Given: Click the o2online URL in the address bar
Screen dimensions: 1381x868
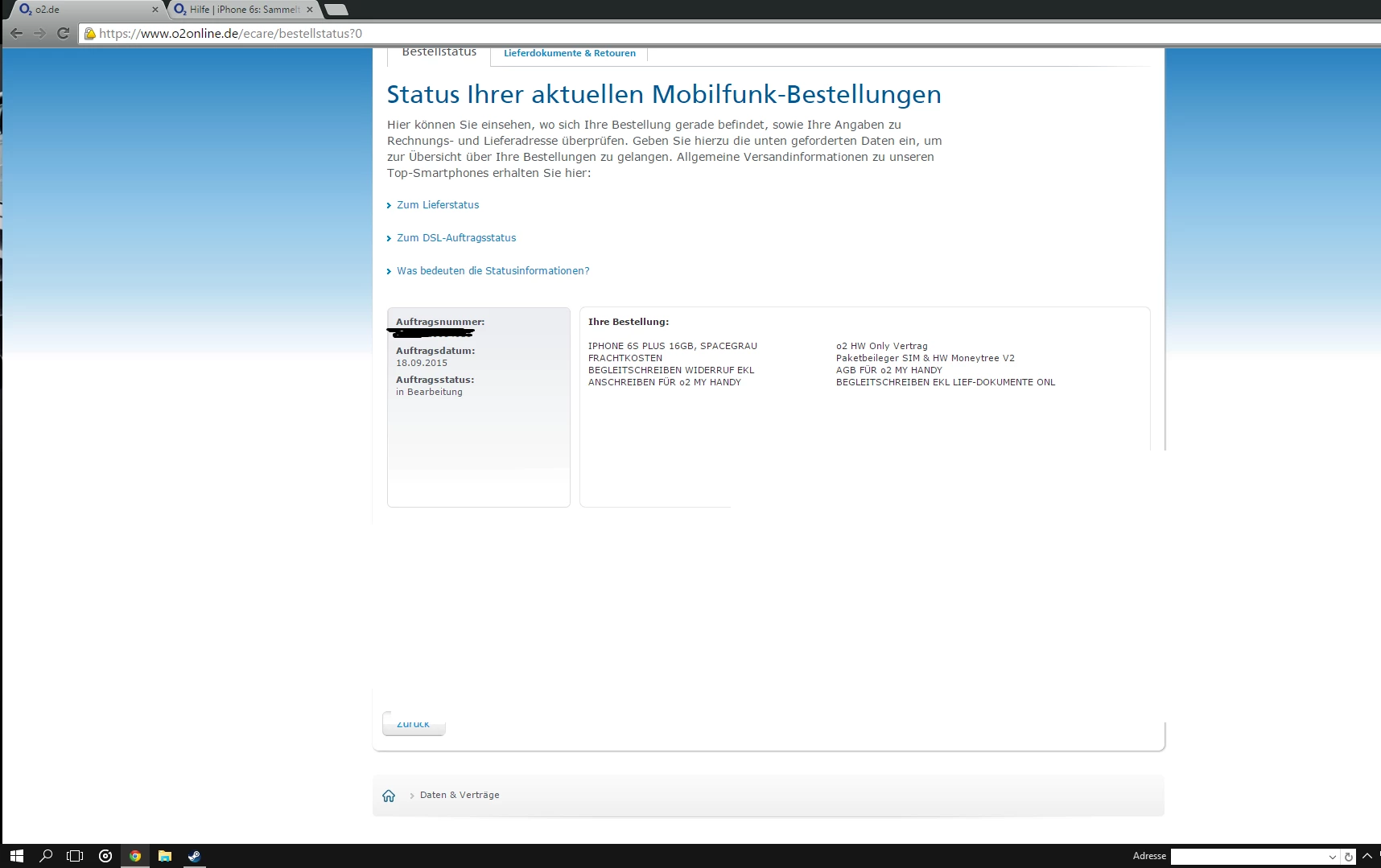Looking at the screenshot, I should 231,34.
